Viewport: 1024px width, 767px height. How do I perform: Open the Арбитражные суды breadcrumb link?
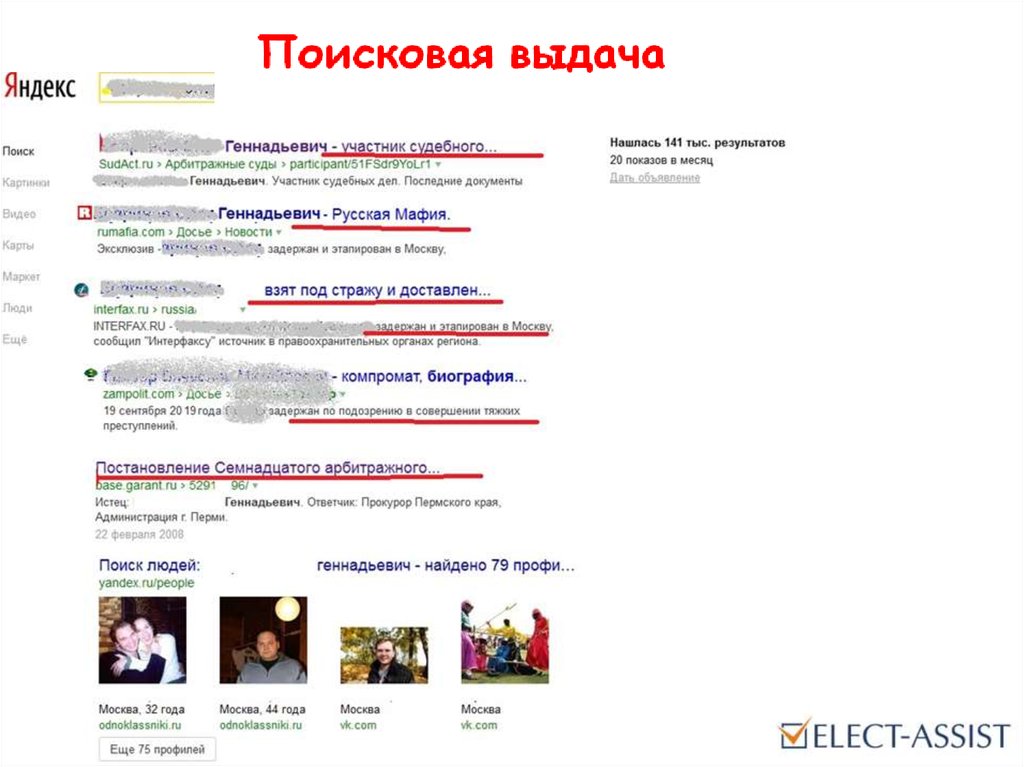tap(221, 164)
